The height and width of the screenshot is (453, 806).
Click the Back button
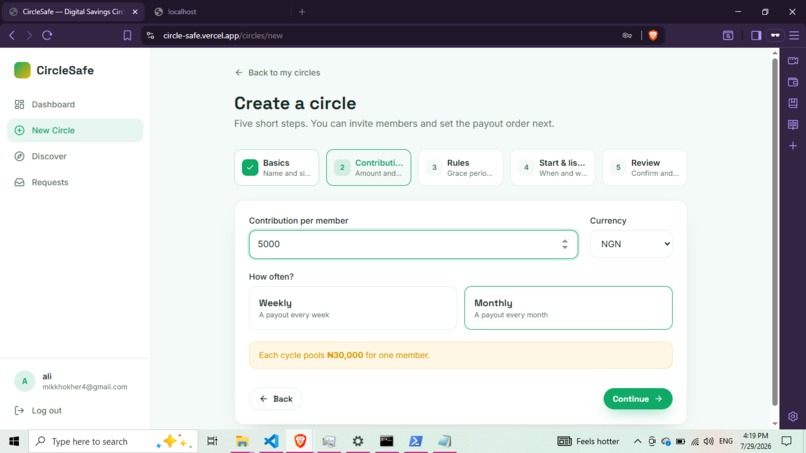coord(276,399)
